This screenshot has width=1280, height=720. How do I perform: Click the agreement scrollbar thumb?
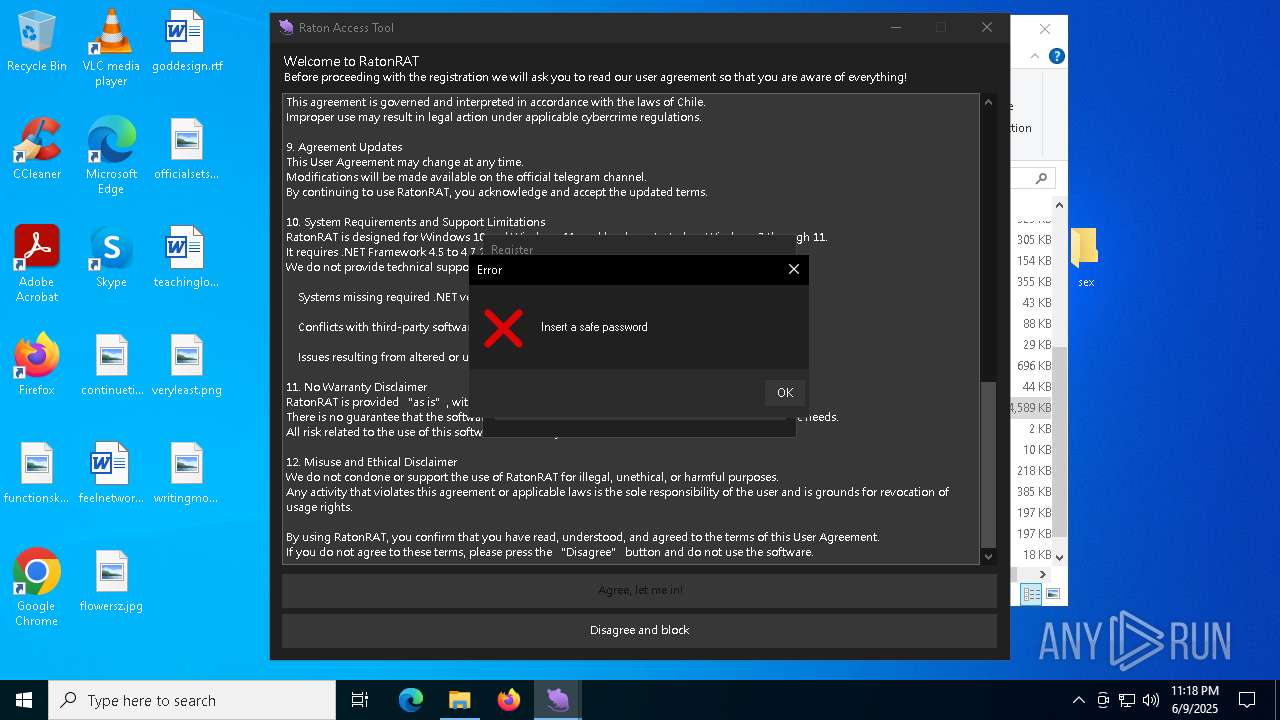989,464
